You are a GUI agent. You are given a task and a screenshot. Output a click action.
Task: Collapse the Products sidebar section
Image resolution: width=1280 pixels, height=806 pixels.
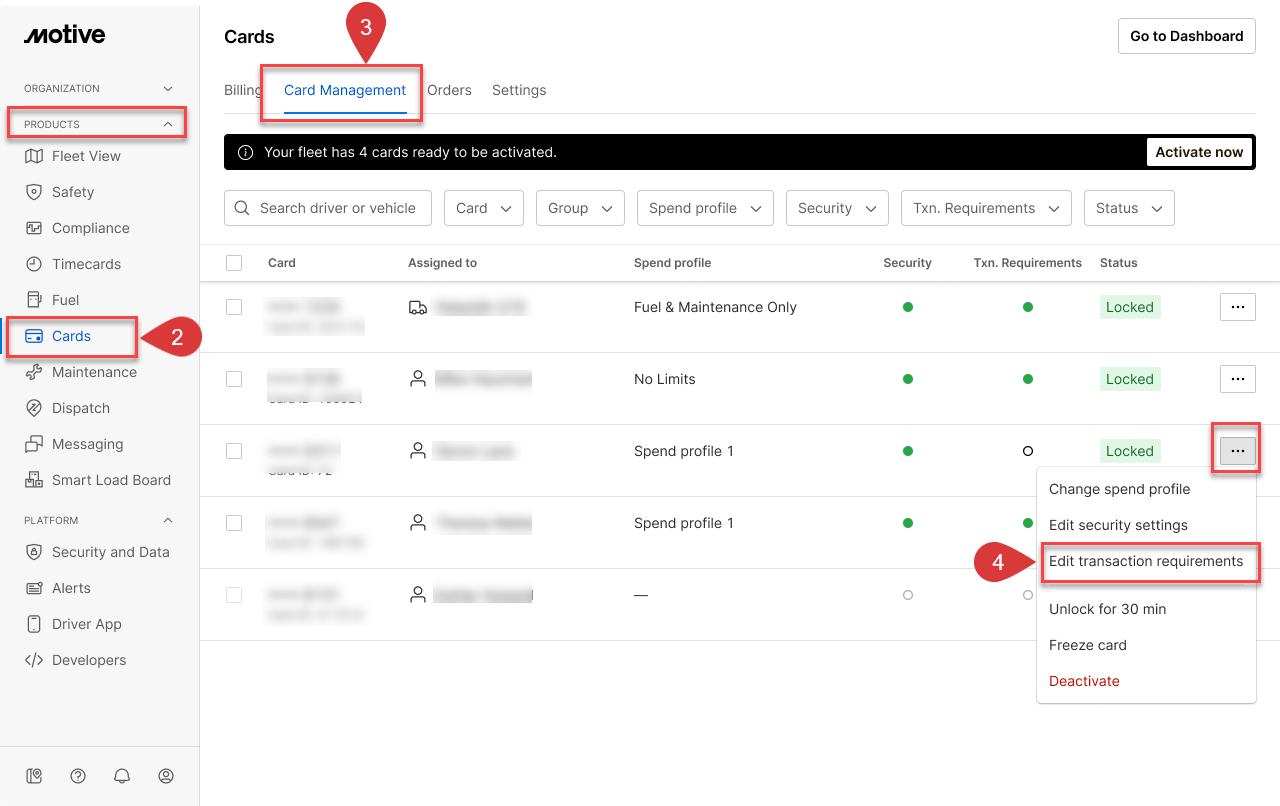(168, 125)
